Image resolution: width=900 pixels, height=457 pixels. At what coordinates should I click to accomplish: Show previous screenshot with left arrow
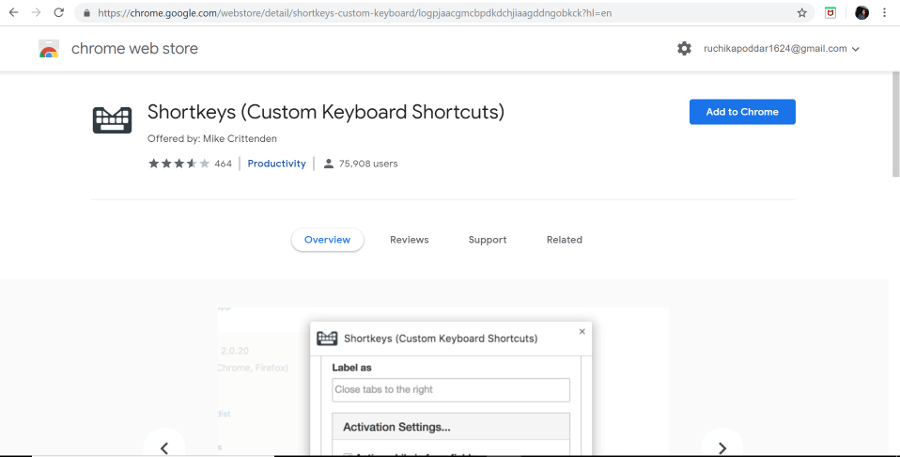(165, 445)
